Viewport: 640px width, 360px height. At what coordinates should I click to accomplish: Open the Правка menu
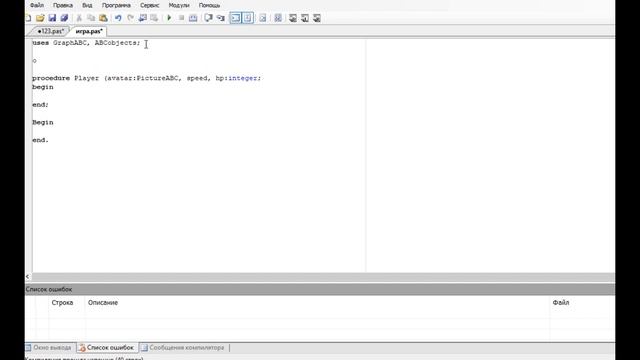pyautogui.click(x=63, y=5)
